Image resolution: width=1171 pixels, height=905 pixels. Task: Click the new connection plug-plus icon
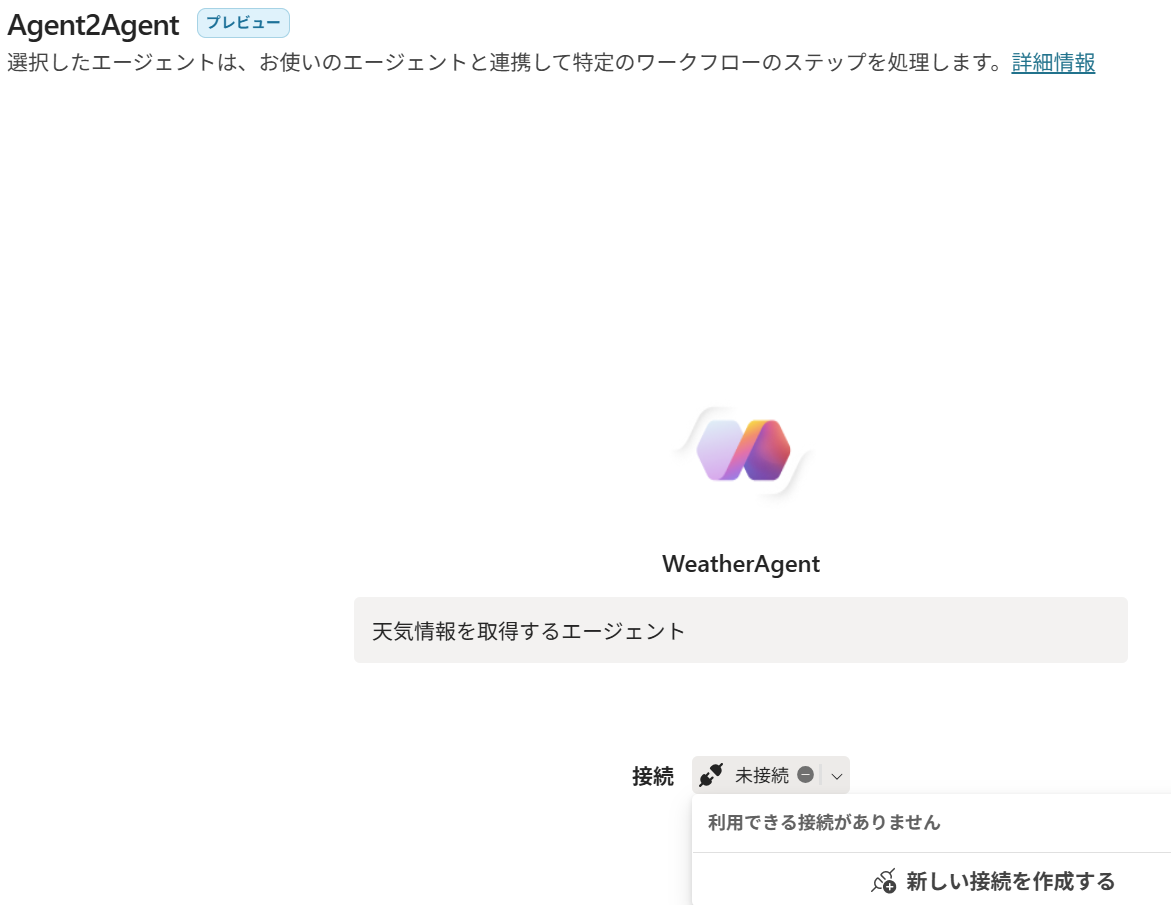tap(883, 881)
